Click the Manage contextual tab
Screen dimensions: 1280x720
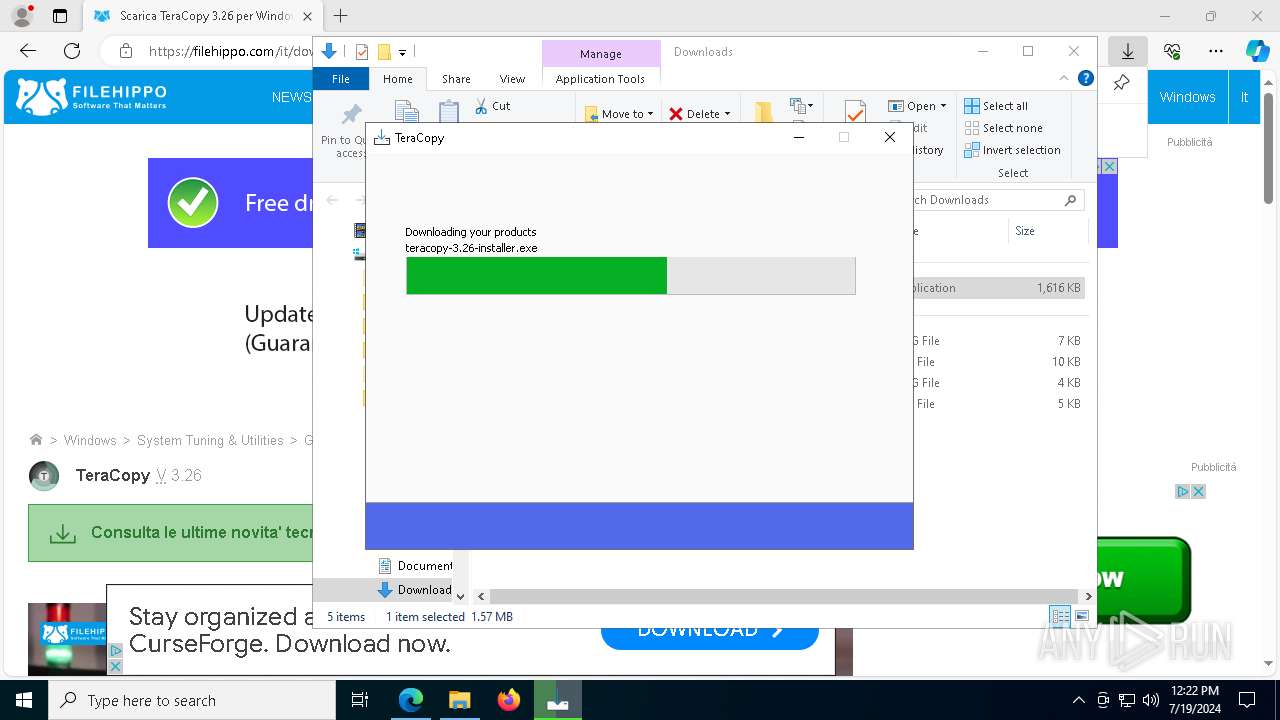[600, 54]
